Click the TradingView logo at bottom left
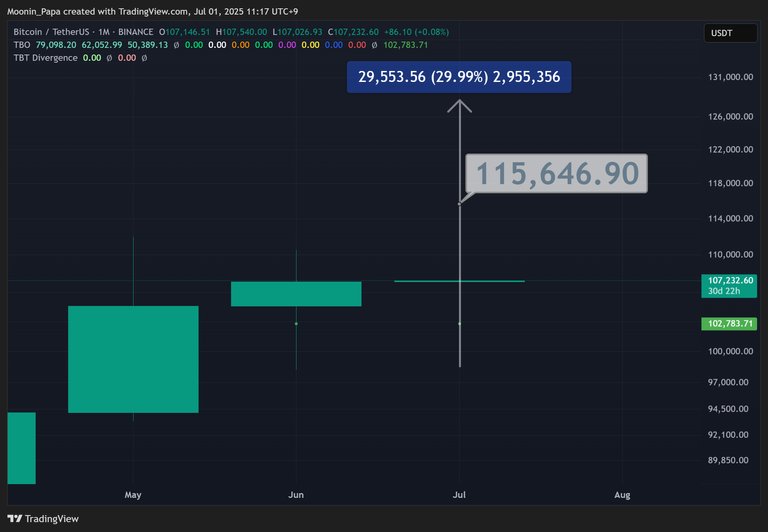The width and height of the screenshot is (768, 532). 43,519
